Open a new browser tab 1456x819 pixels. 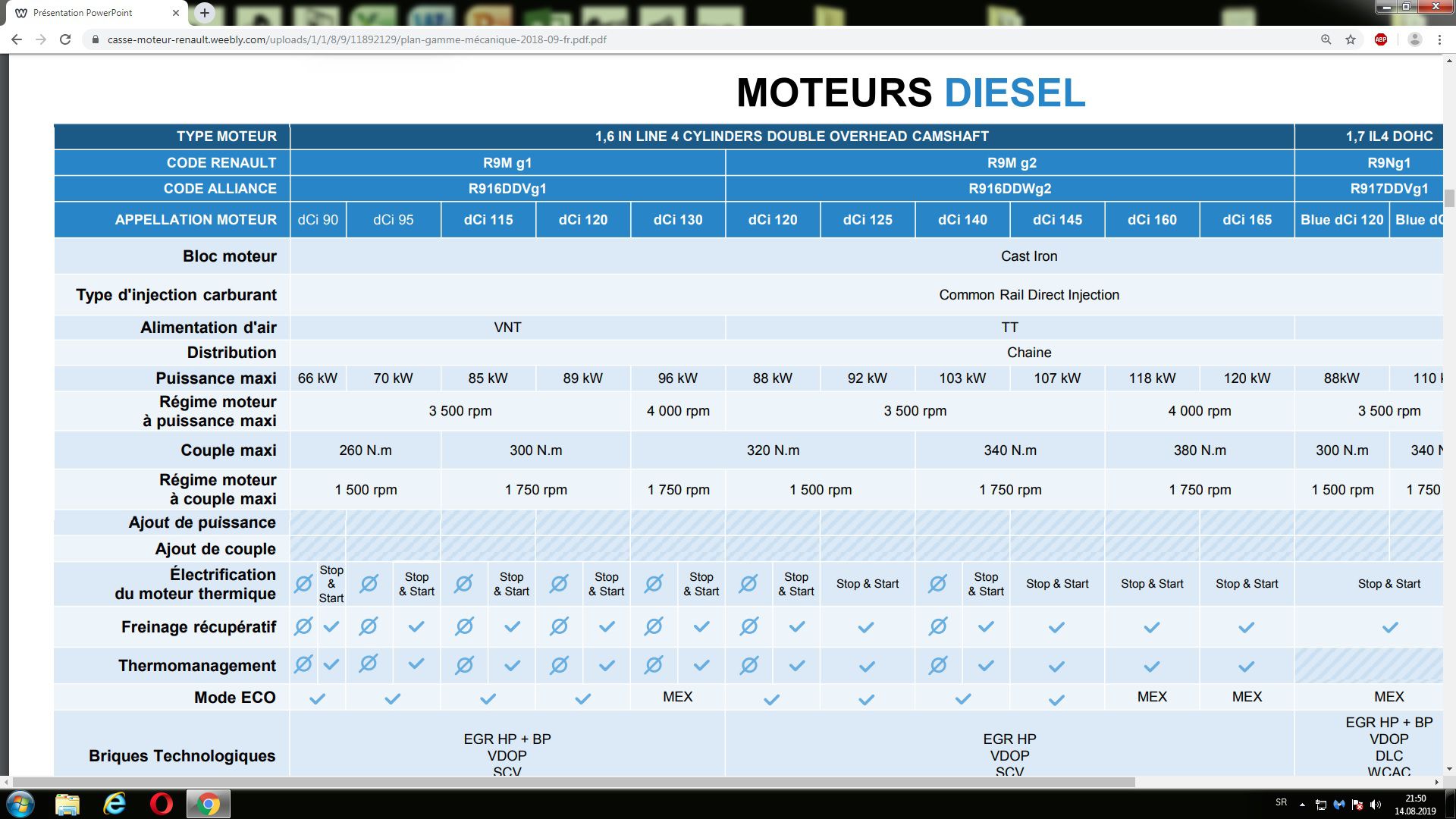204,13
